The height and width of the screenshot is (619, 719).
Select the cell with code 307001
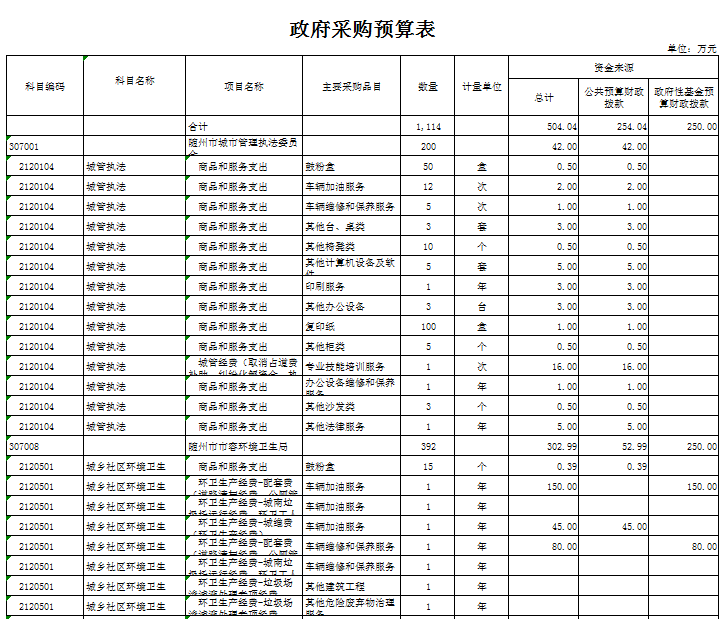pos(45,146)
